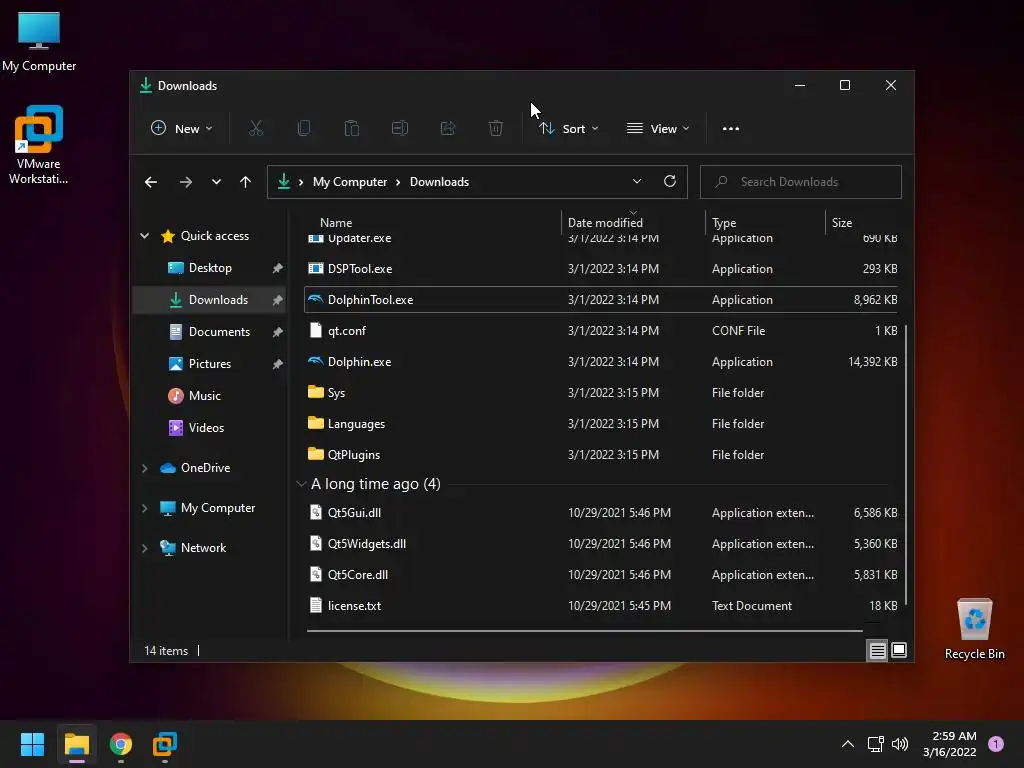Select the DolphinTool.exe file

(601, 300)
